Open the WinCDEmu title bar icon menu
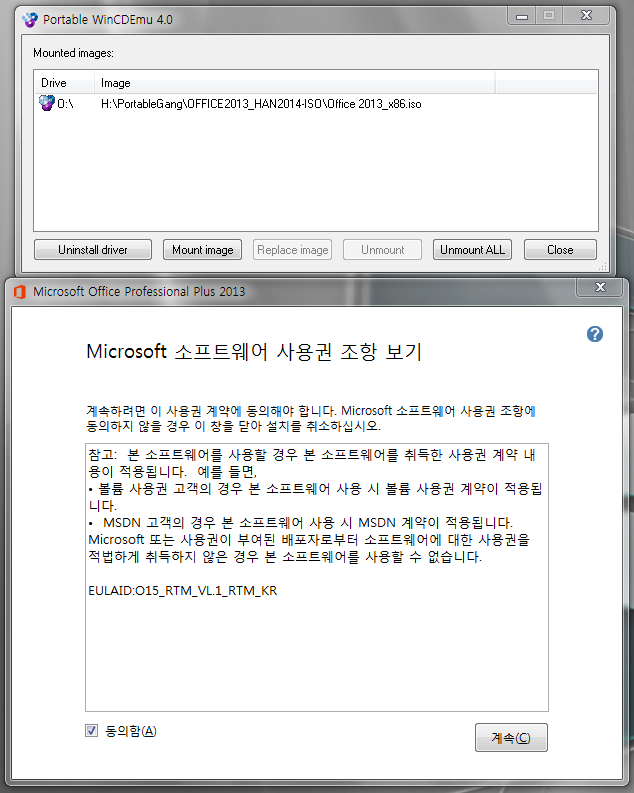This screenshot has width=634, height=793. tap(29, 20)
